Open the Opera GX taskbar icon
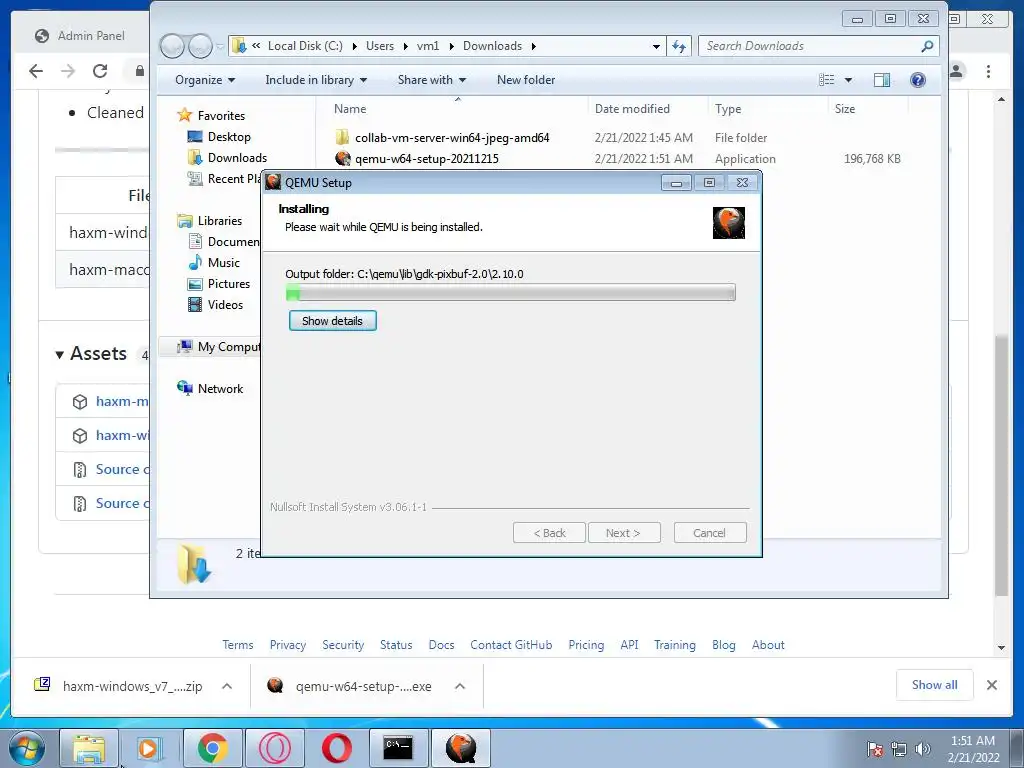Viewport: 1024px width, 768px height. (x=274, y=748)
